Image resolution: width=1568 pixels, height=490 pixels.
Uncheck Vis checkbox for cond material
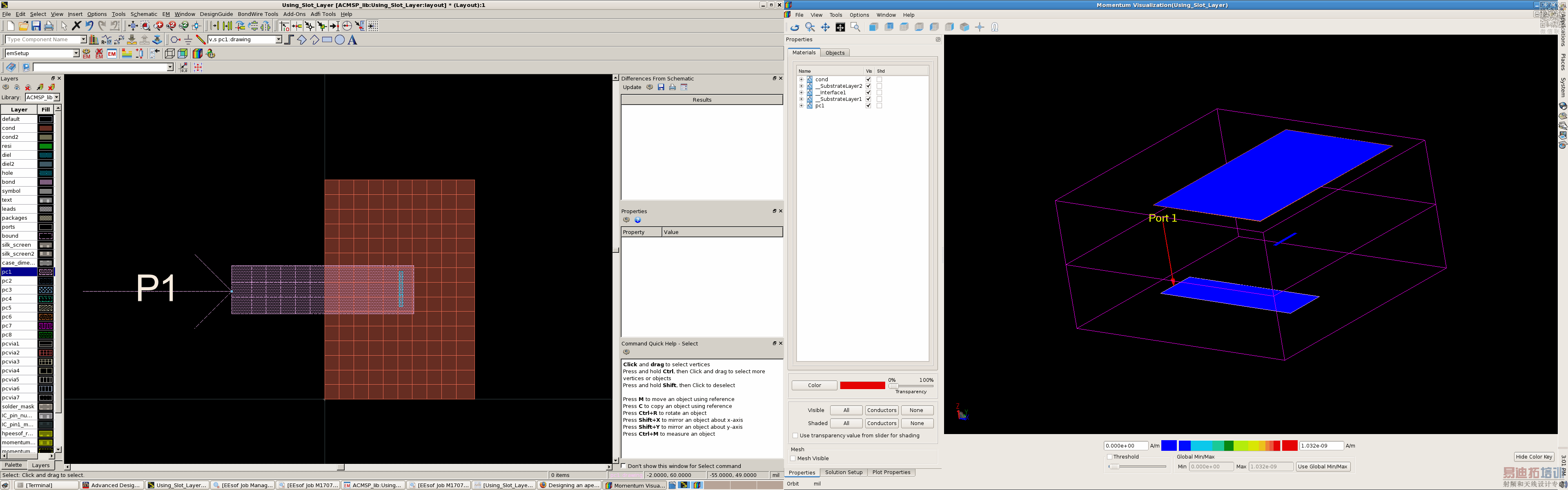(x=869, y=79)
